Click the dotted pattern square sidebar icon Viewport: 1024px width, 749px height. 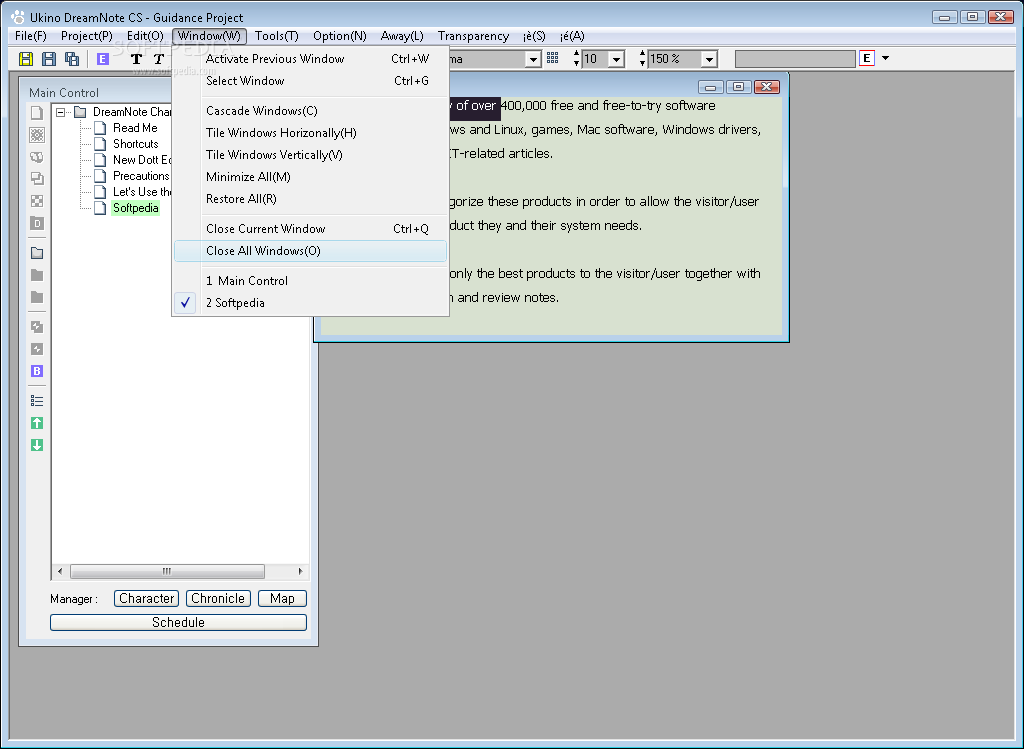37,135
